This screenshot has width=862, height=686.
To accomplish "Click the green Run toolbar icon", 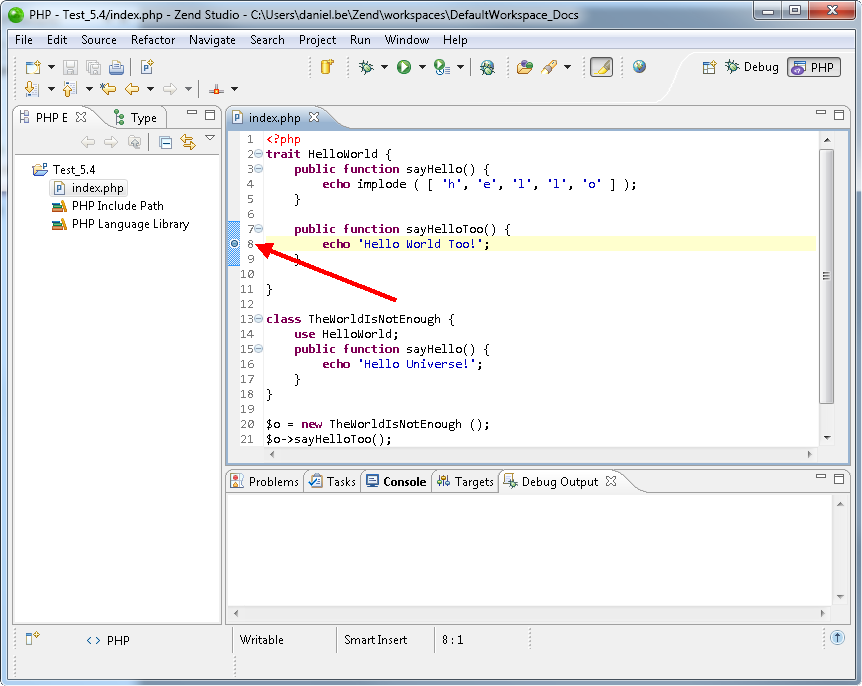I will [x=404, y=67].
